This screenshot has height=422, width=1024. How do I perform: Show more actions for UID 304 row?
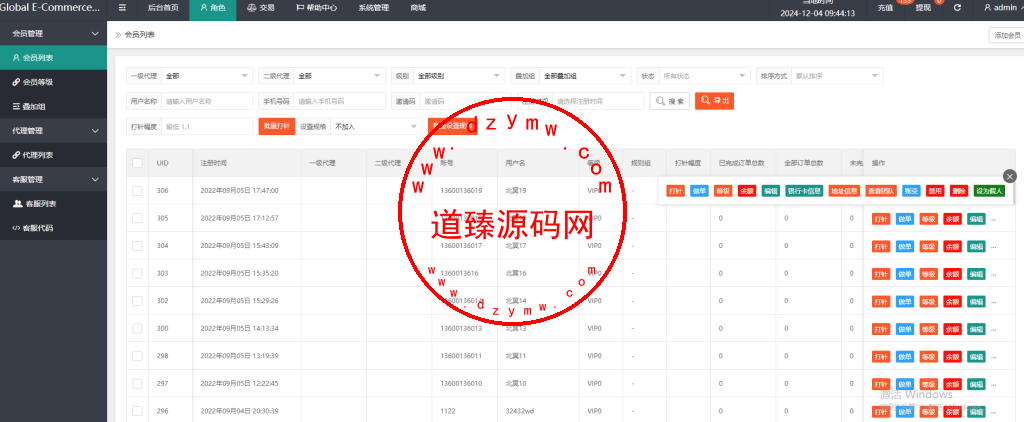click(x=994, y=246)
